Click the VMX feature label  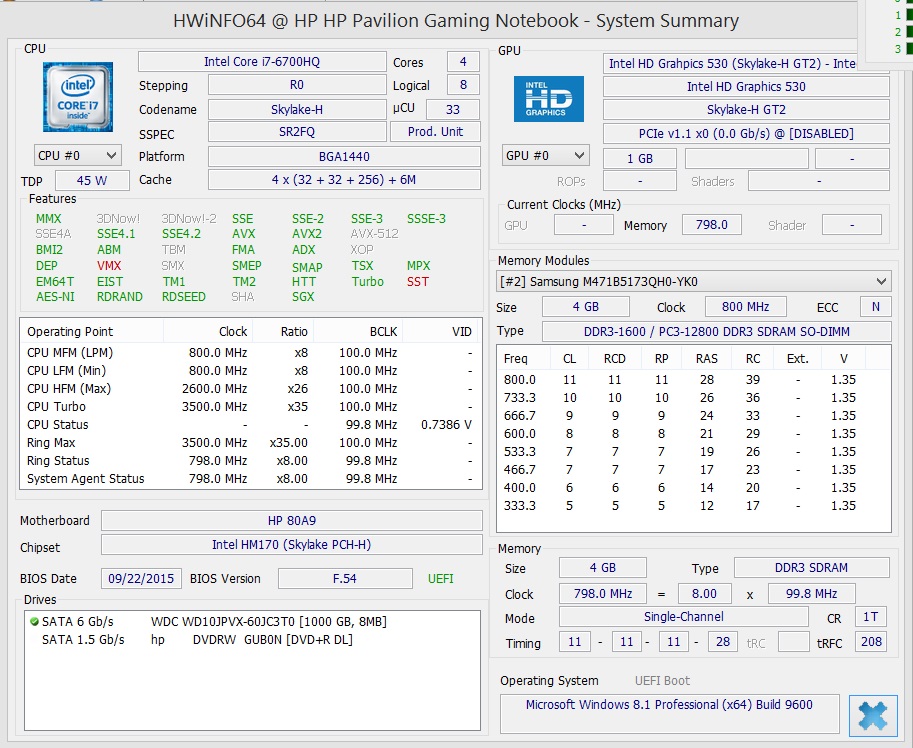click(x=109, y=266)
